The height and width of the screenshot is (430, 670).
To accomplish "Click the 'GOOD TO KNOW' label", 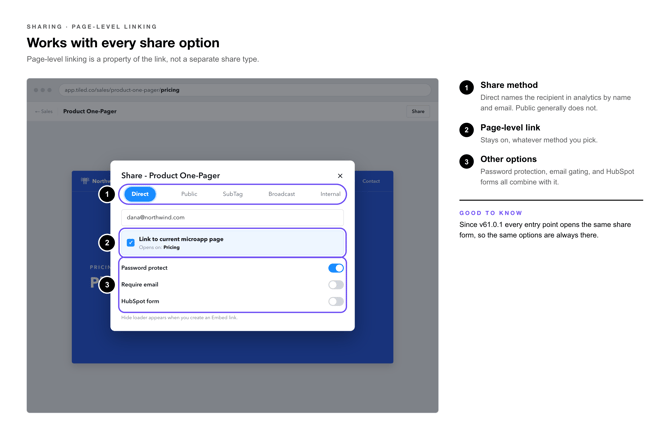I will point(491,213).
